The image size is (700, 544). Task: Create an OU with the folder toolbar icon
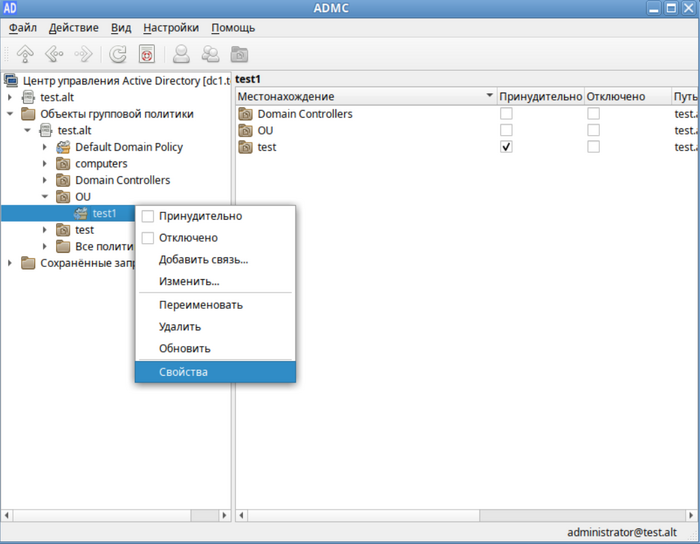(x=239, y=54)
